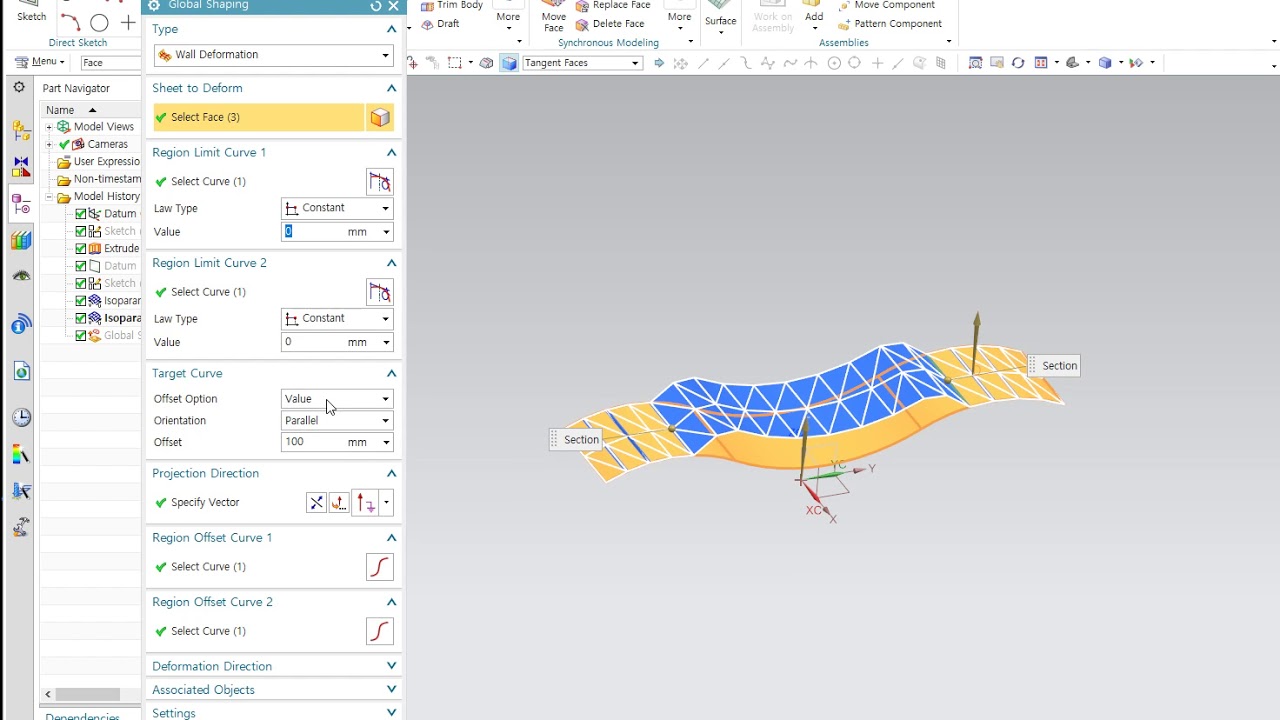This screenshot has width=1280, height=720.
Task: Click the curve rule icon for Region Limit Curve 2
Action: 380,292
